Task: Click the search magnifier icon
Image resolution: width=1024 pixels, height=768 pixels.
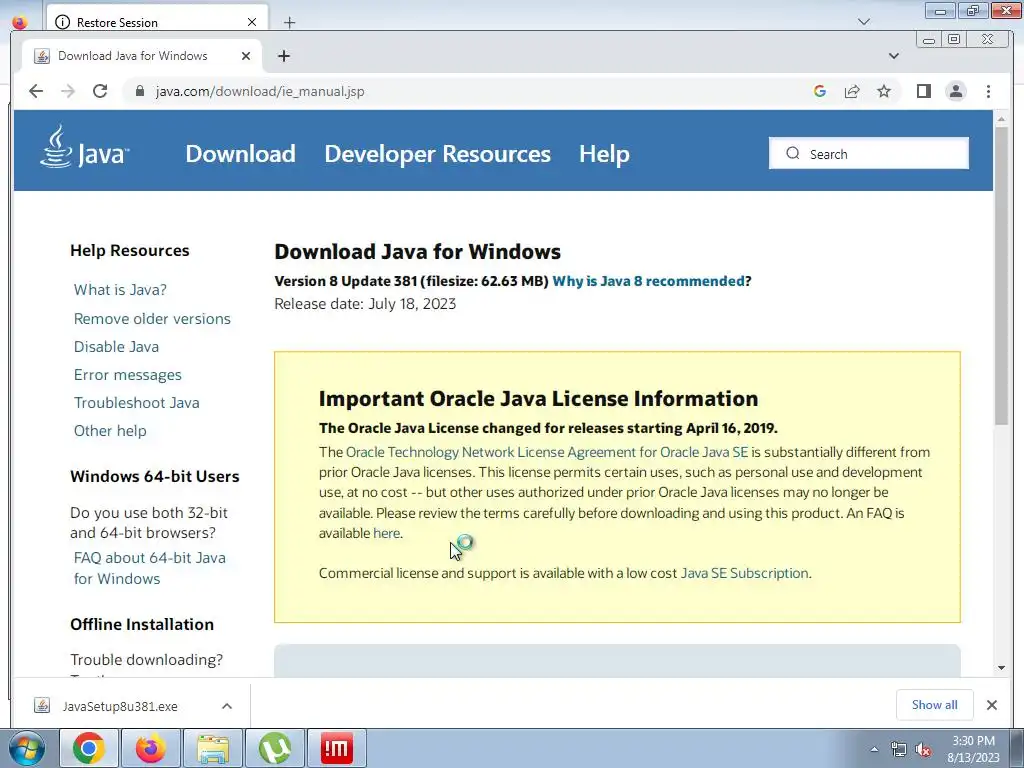Action: (793, 153)
